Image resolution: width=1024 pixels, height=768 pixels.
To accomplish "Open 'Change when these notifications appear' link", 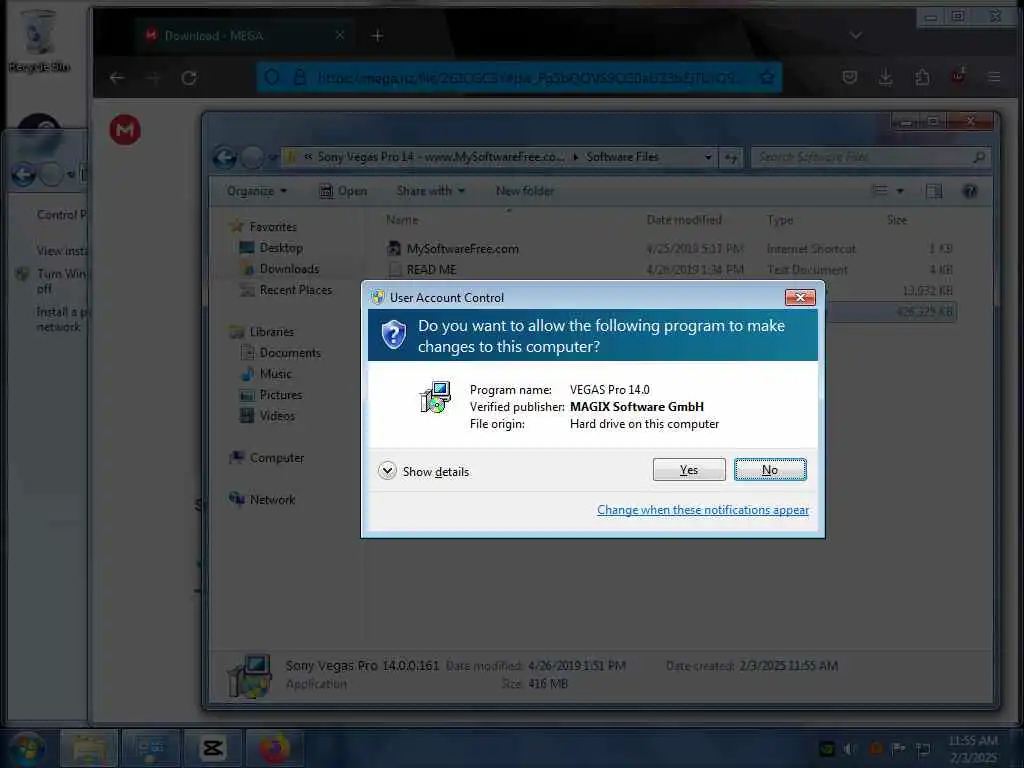I will [x=703, y=510].
